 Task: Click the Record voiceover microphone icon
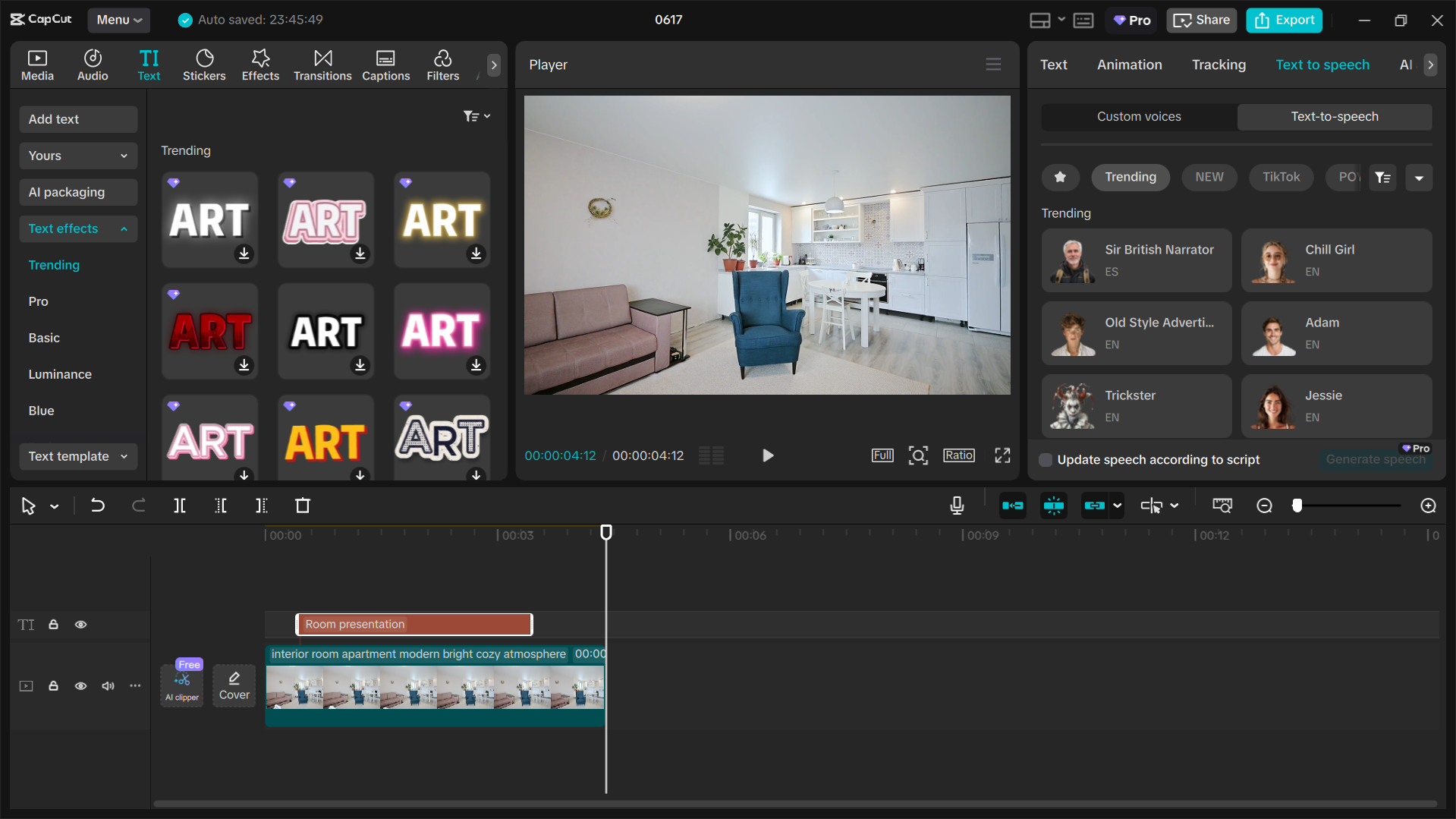(x=957, y=506)
